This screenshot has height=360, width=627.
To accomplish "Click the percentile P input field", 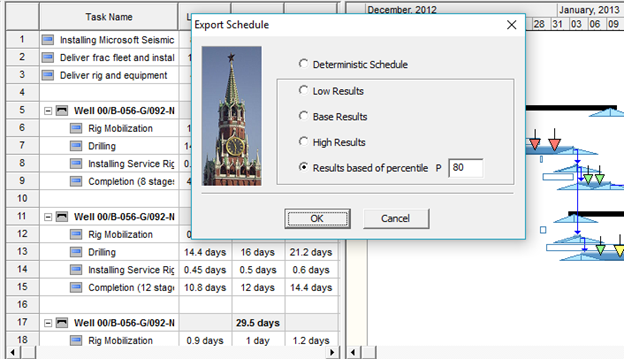I will pos(465,168).
